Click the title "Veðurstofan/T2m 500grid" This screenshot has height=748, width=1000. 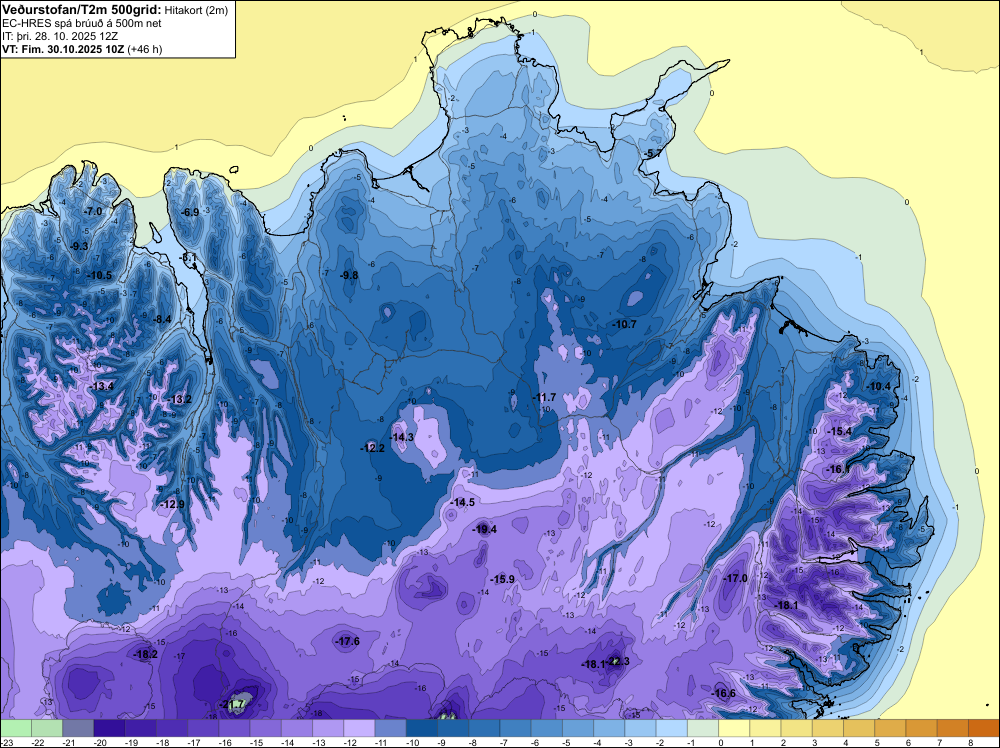coord(80,10)
